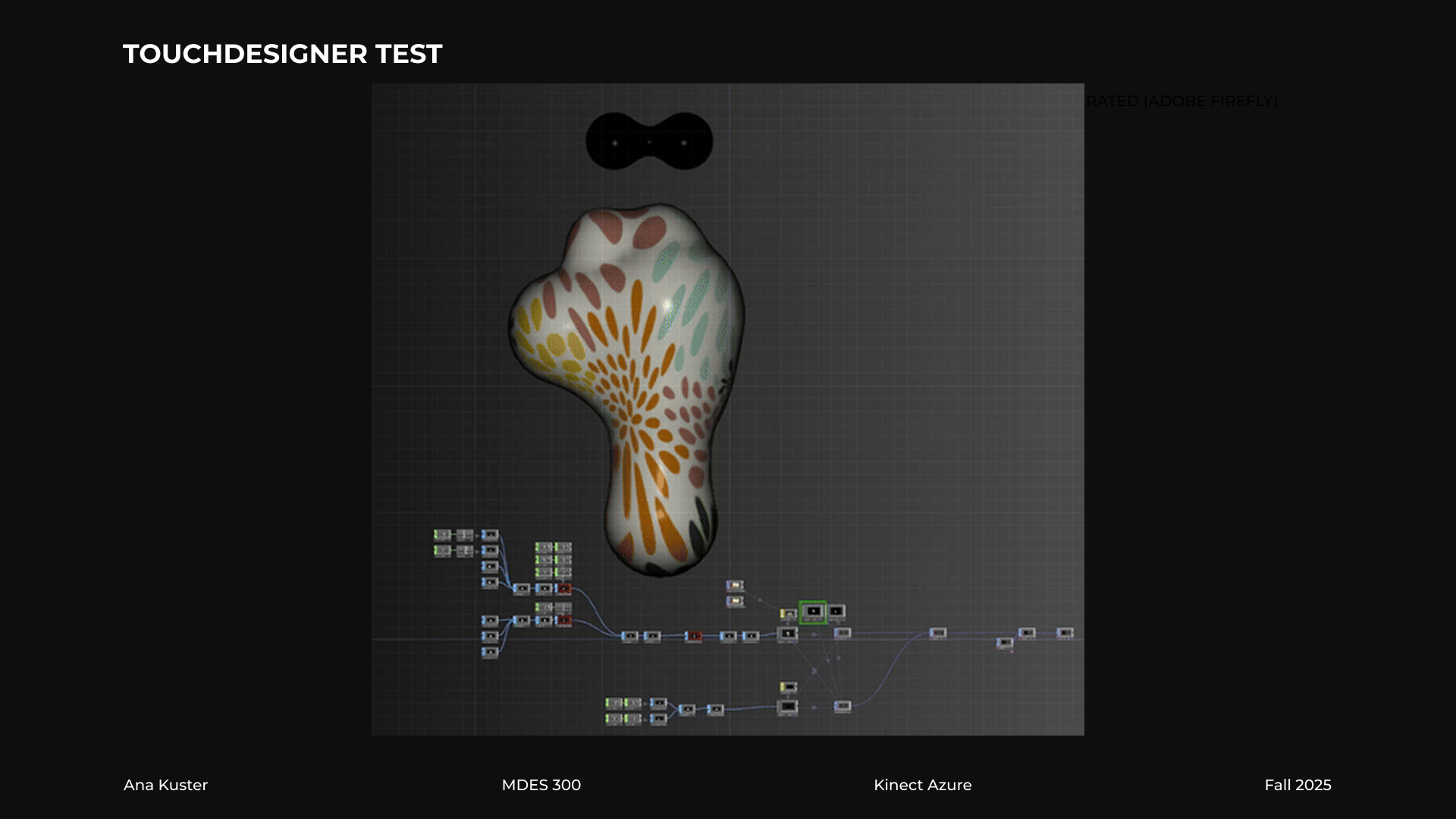The width and height of the screenshot is (1456, 819).
Task: Click the faint ADOBE FIREFLY caption
Action: [1183, 101]
